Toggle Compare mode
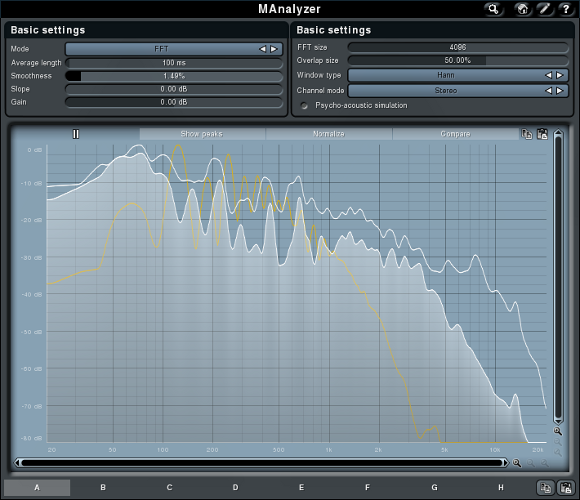580x500 pixels. click(x=455, y=134)
